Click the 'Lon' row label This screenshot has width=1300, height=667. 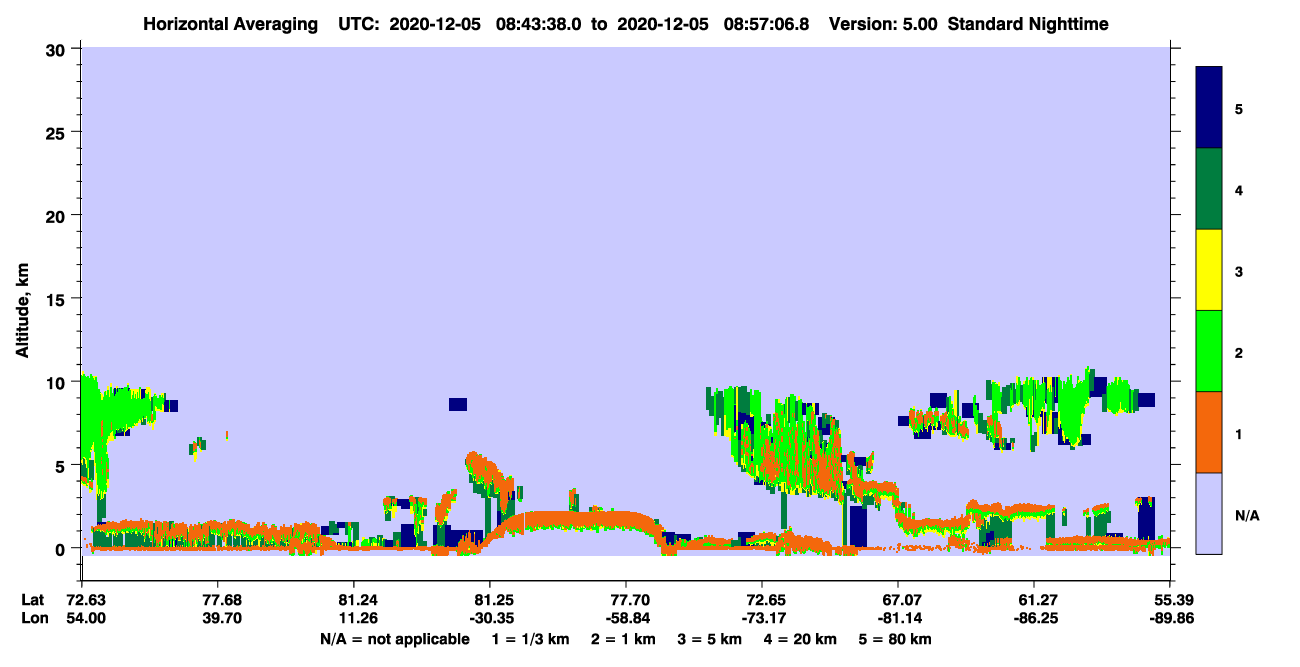[x=33, y=618]
